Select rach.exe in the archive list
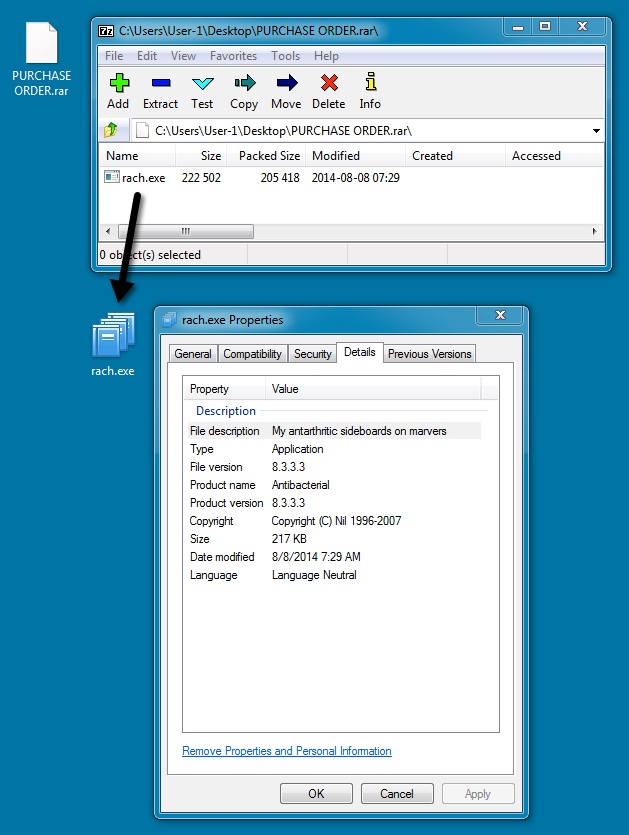The width and height of the screenshot is (629, 835). [143, 178]
